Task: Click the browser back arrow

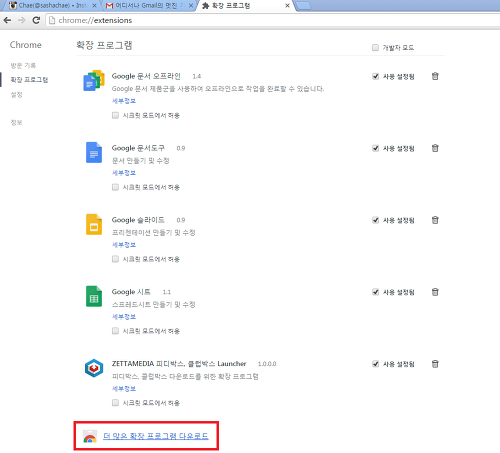Action: click(7, 20)
